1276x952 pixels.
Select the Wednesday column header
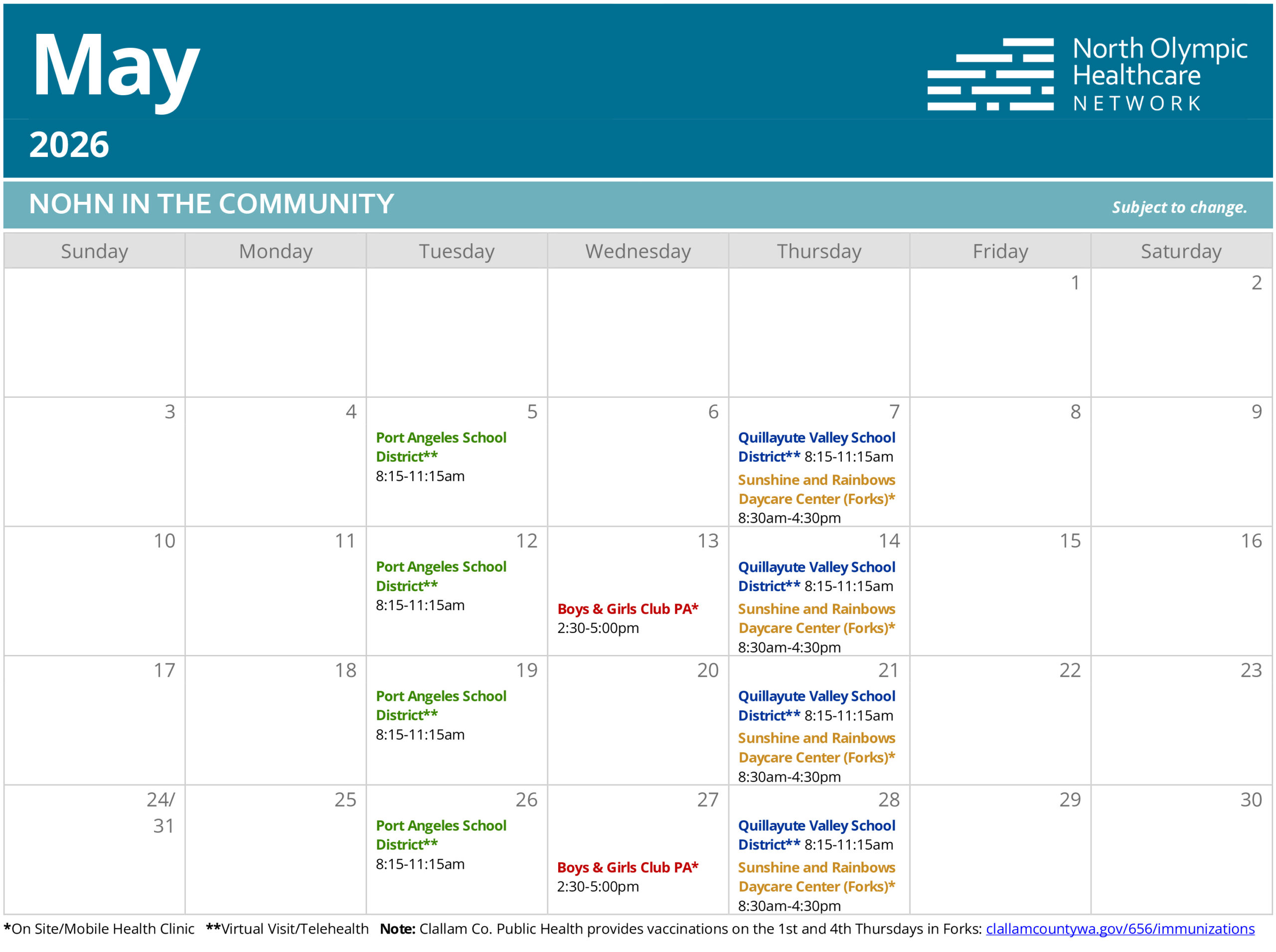pyautogui.click(x=638, y=251)
